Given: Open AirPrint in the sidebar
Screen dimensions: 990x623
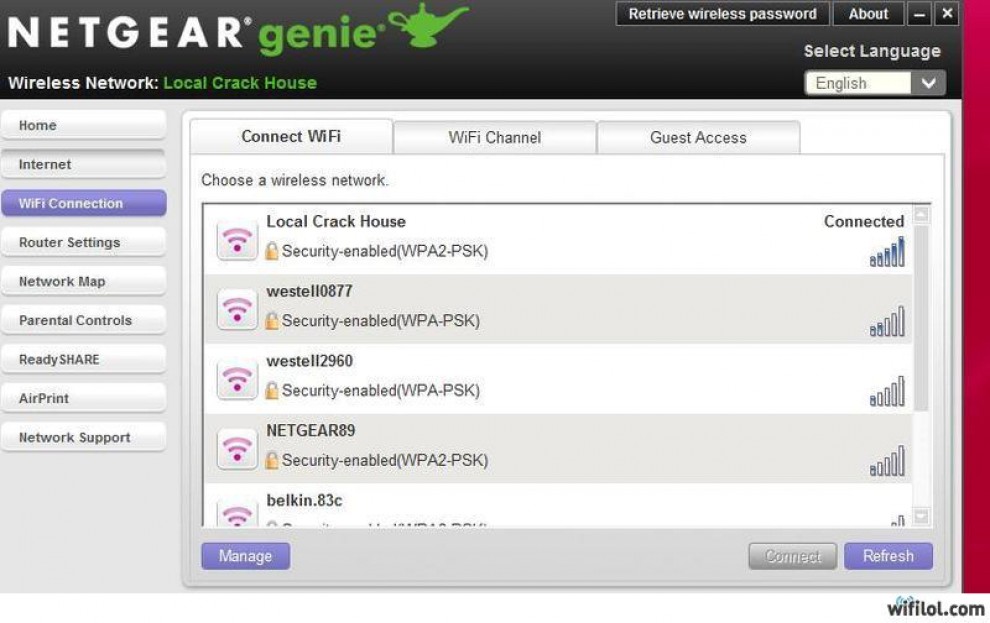Looking at the screenshot, I should coord(84,398).
